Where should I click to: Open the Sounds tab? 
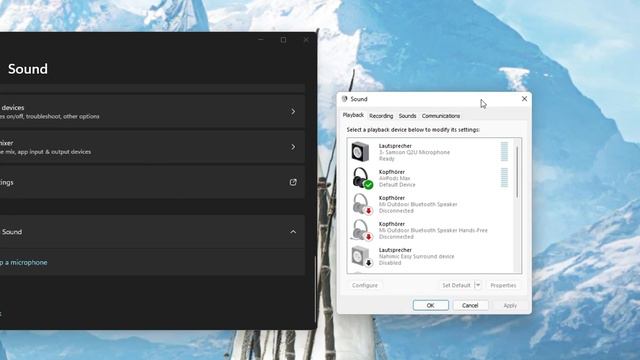(x=407, y=116)
